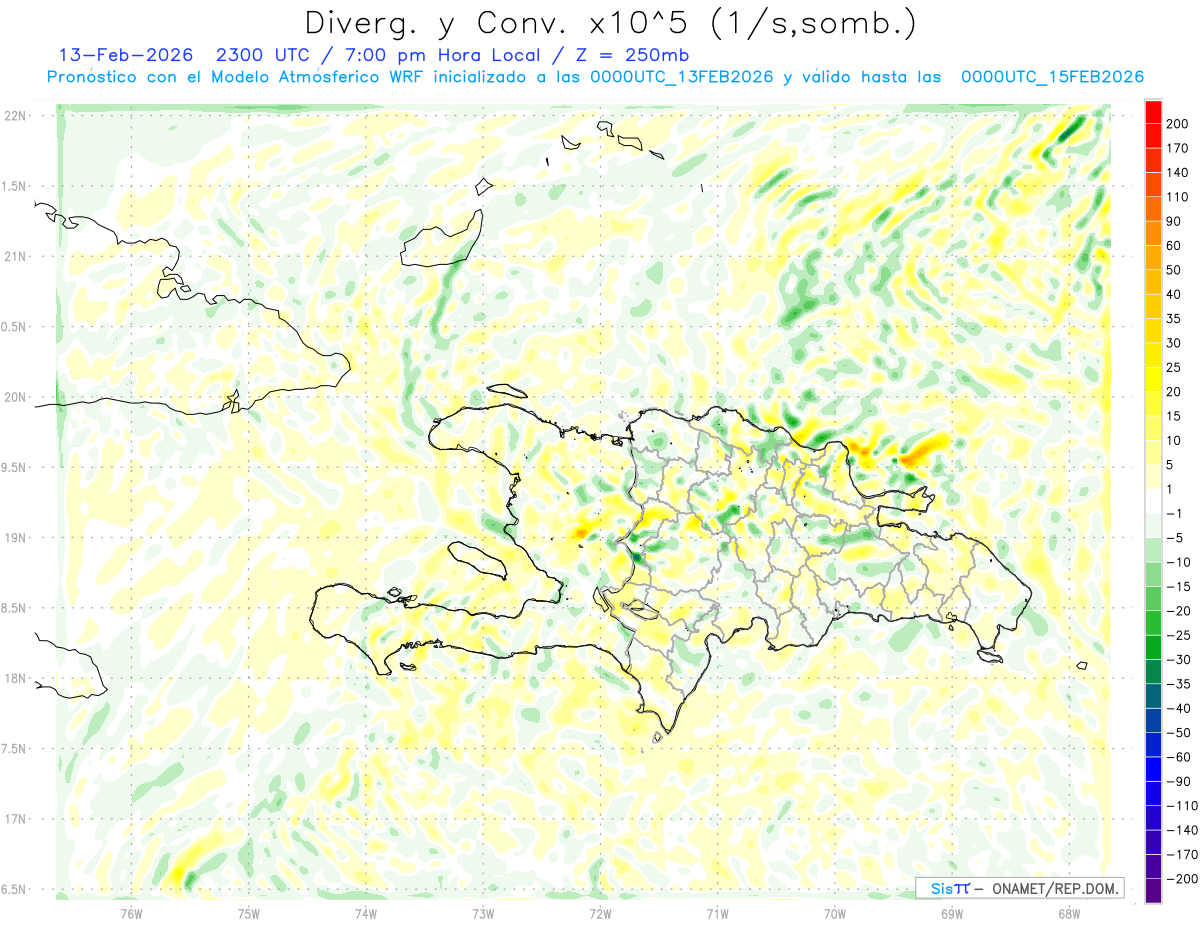Image resolution: width=1200 pixels, height=927 pixels.
Task: Click the "0000UTC_15FEB2026" valid-until time
Action: (x=1051, y=77)
